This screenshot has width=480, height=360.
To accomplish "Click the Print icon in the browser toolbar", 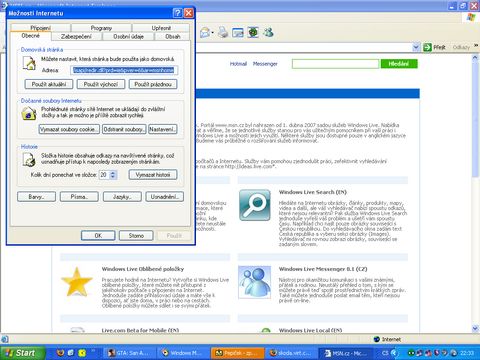I will pos(223,32).
